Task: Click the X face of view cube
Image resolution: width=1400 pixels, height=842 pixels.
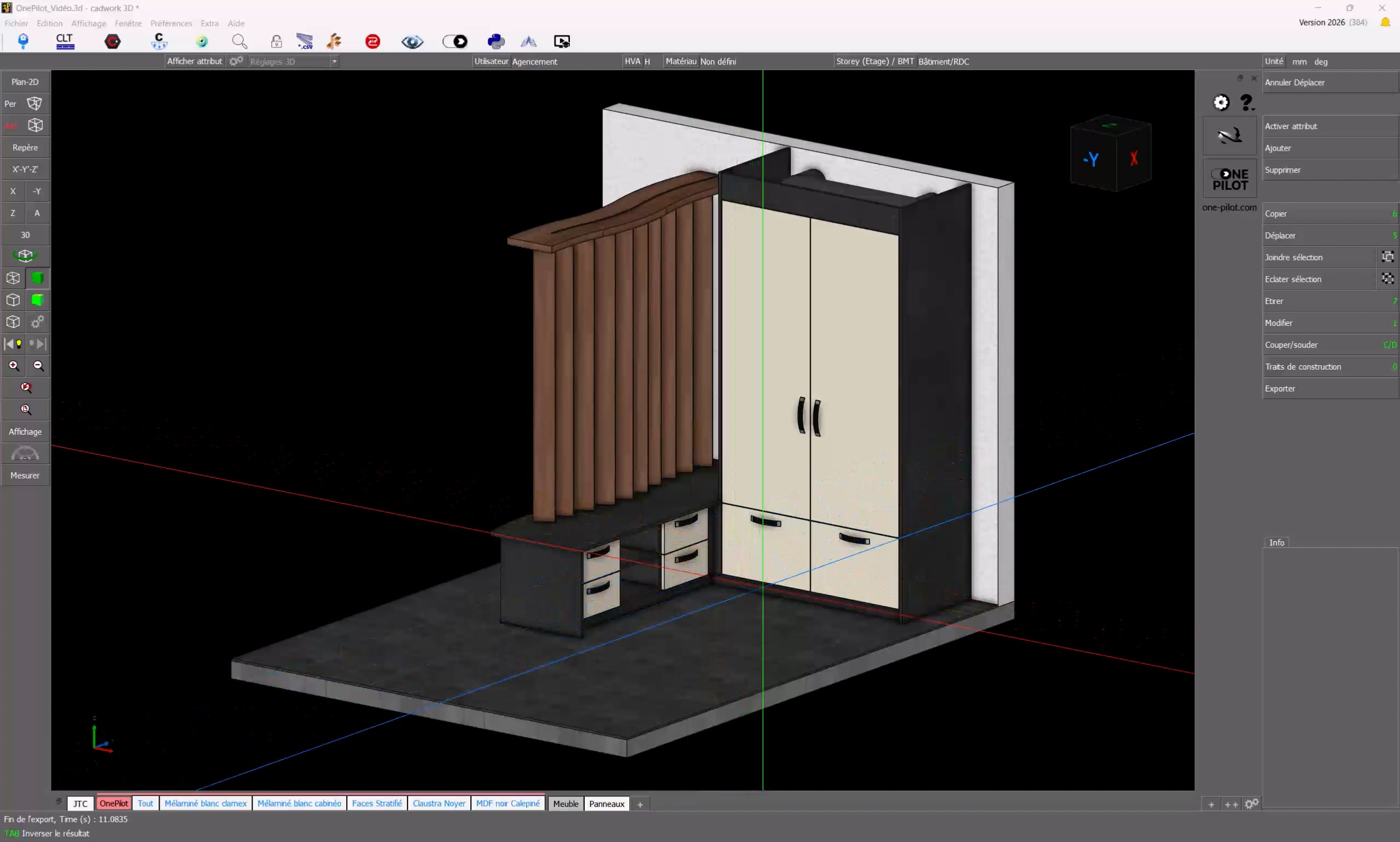Action: pos(1133,159)
